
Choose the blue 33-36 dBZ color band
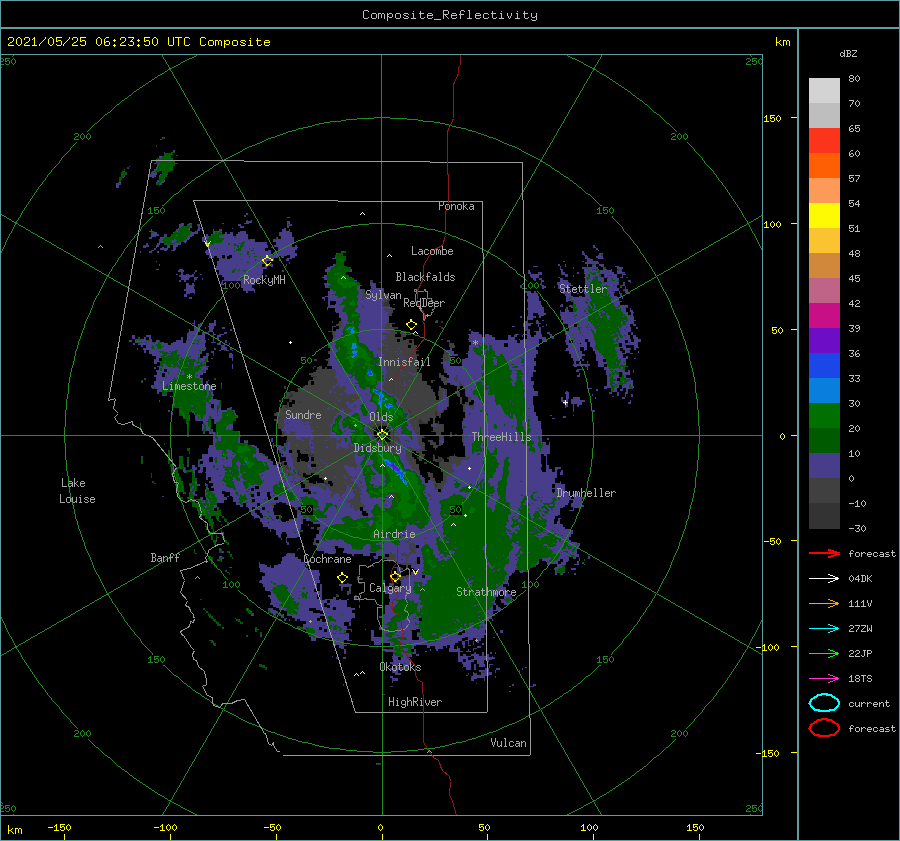pyautogui.click(x=824, y=366)
